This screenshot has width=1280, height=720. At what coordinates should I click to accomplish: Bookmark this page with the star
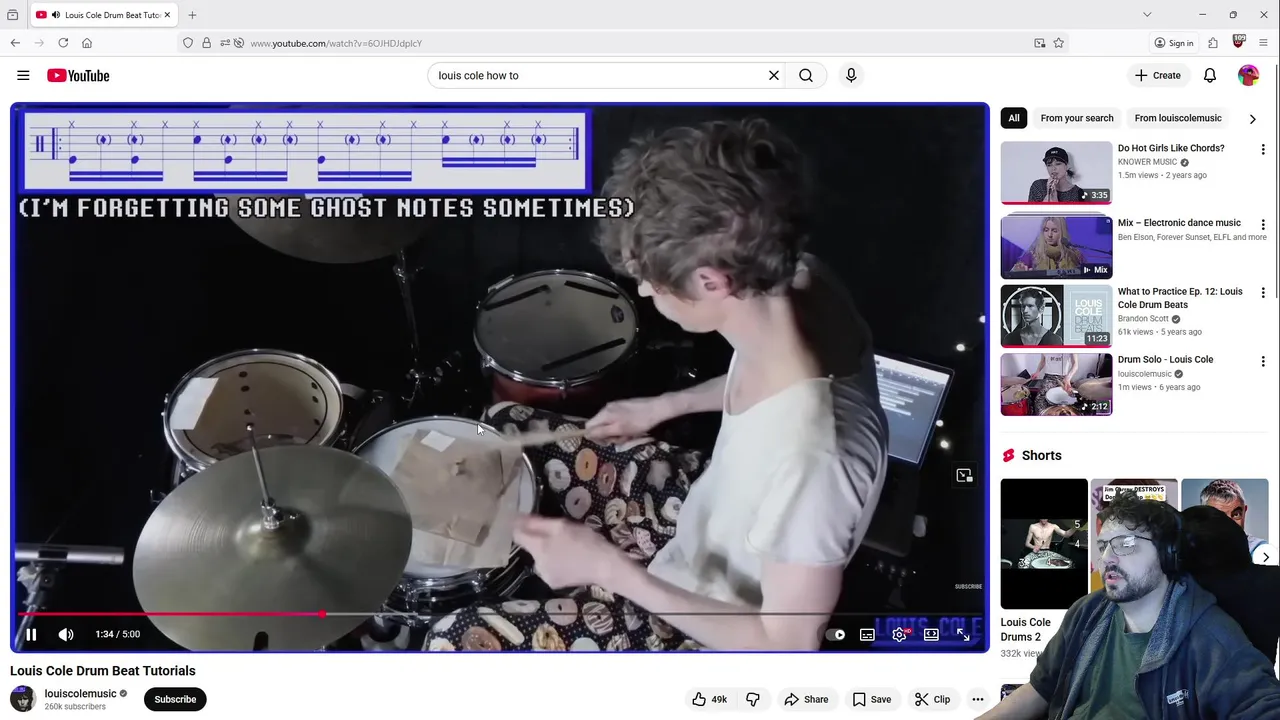point(1058,43)
